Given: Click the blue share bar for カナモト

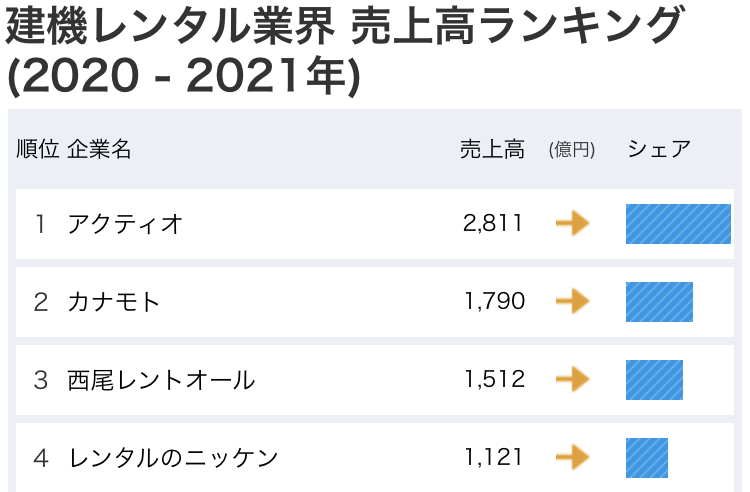Looking at the screenshot, I should (659, 301).
